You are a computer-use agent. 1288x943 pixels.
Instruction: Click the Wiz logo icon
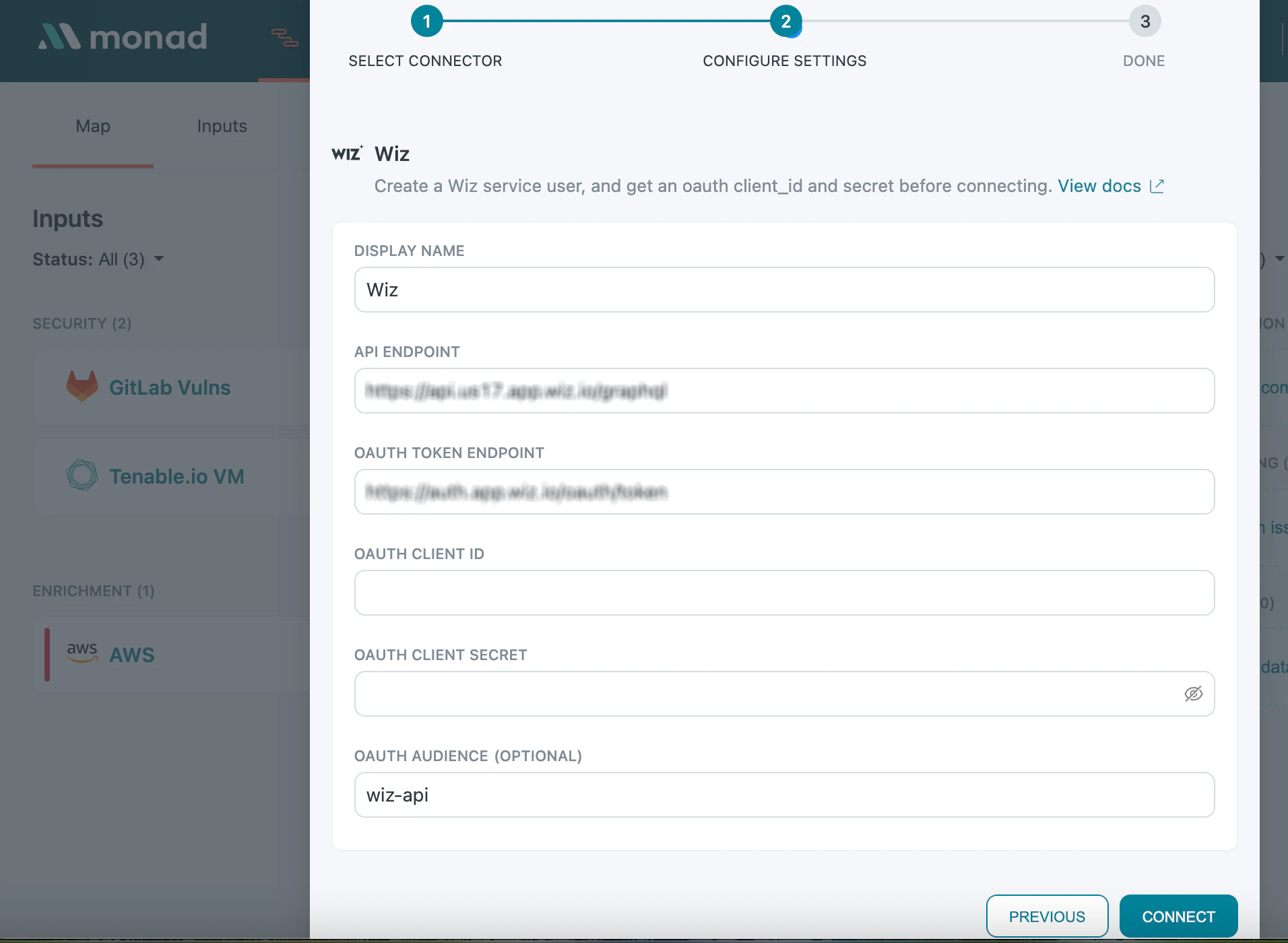(347, 154)
